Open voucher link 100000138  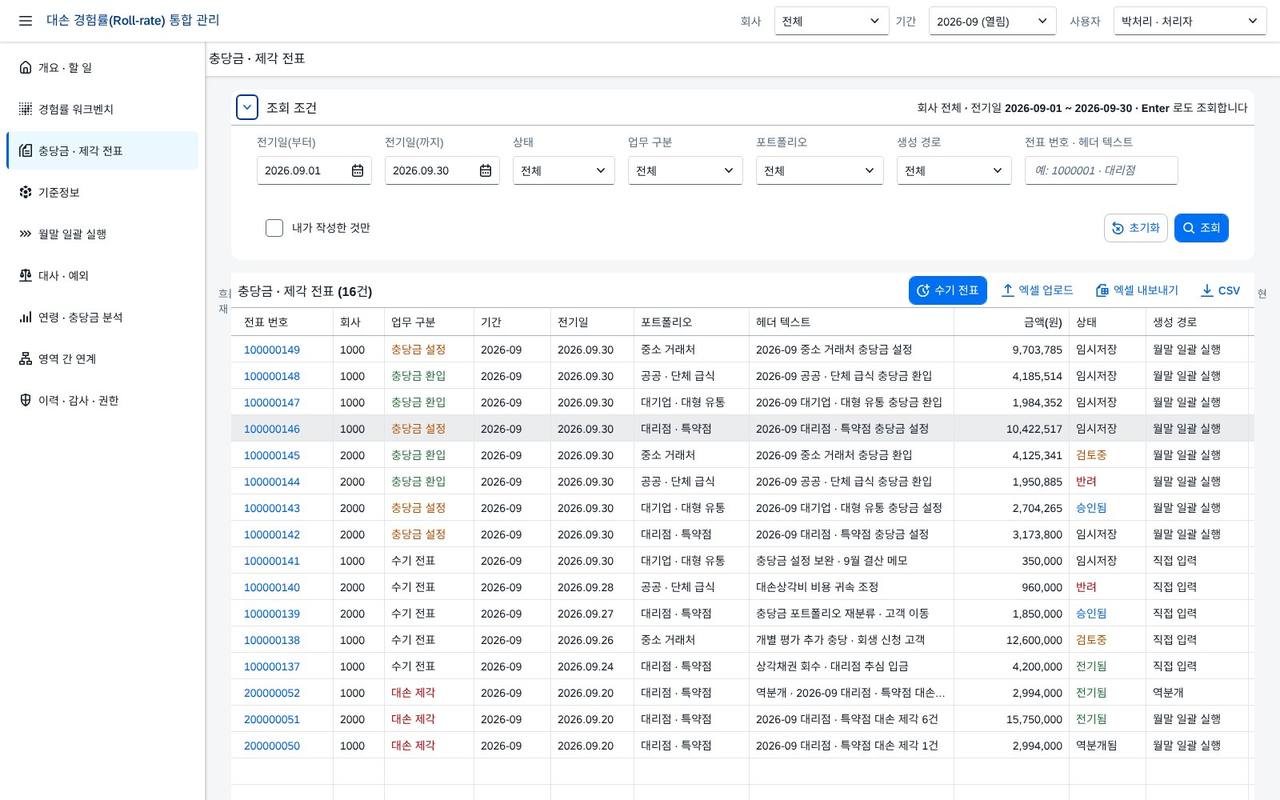pyautogui.click(x=272, y=640)
